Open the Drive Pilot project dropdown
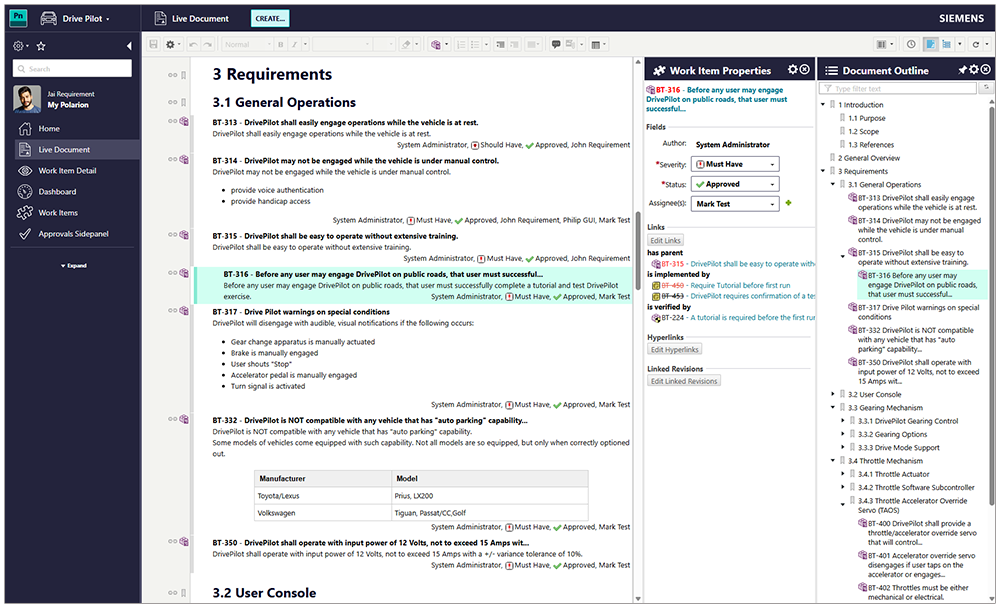 pyautogui.click(x=75, y=19)
